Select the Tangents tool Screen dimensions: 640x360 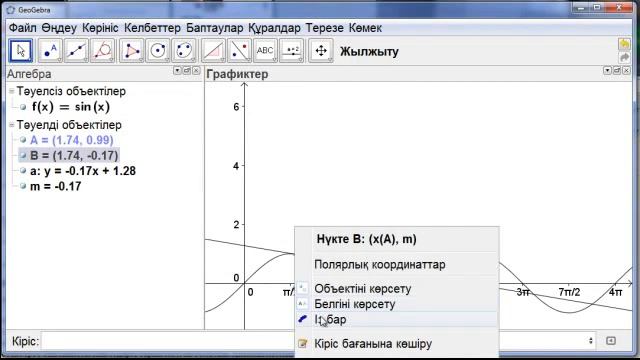(102, 51)
